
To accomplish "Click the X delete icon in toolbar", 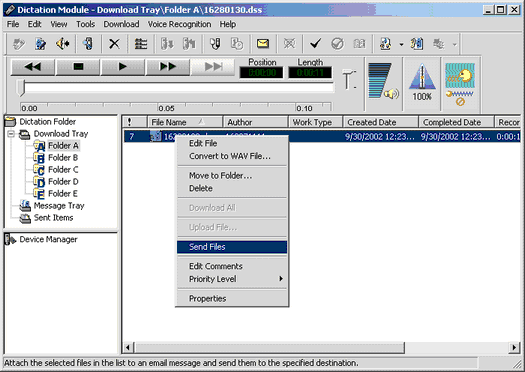I will [x=115, y=44].
